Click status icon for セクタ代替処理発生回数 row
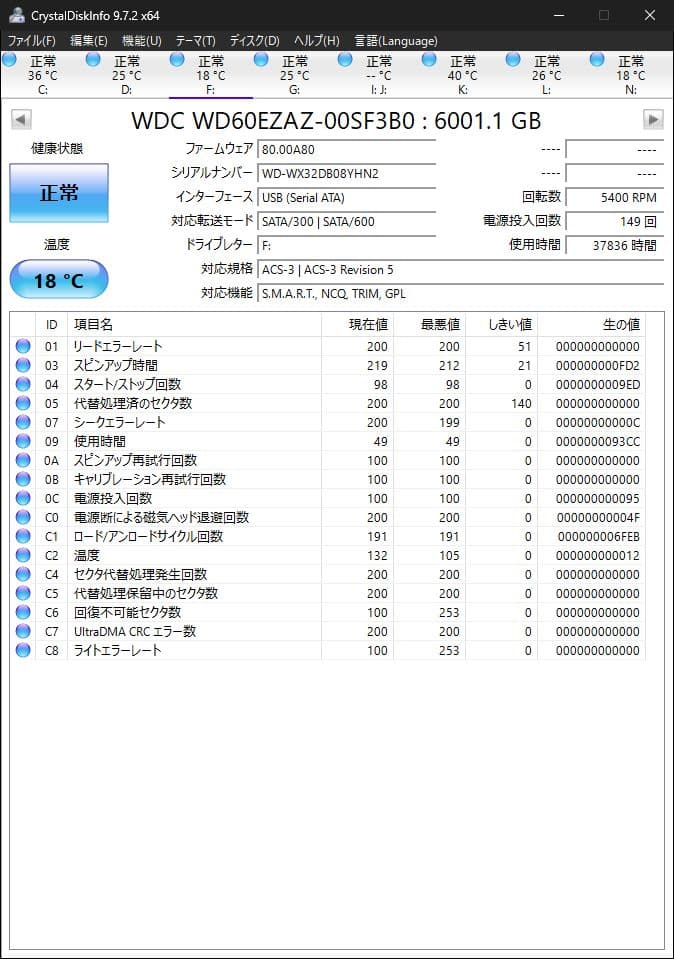The image size is (674, 959). pos(23,574)
